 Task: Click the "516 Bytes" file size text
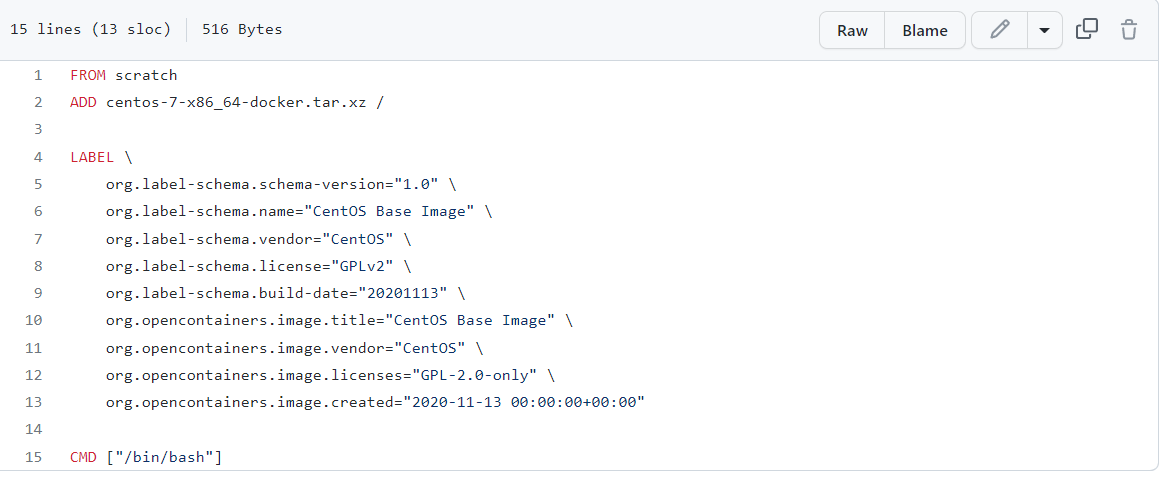tap(242, 30)
